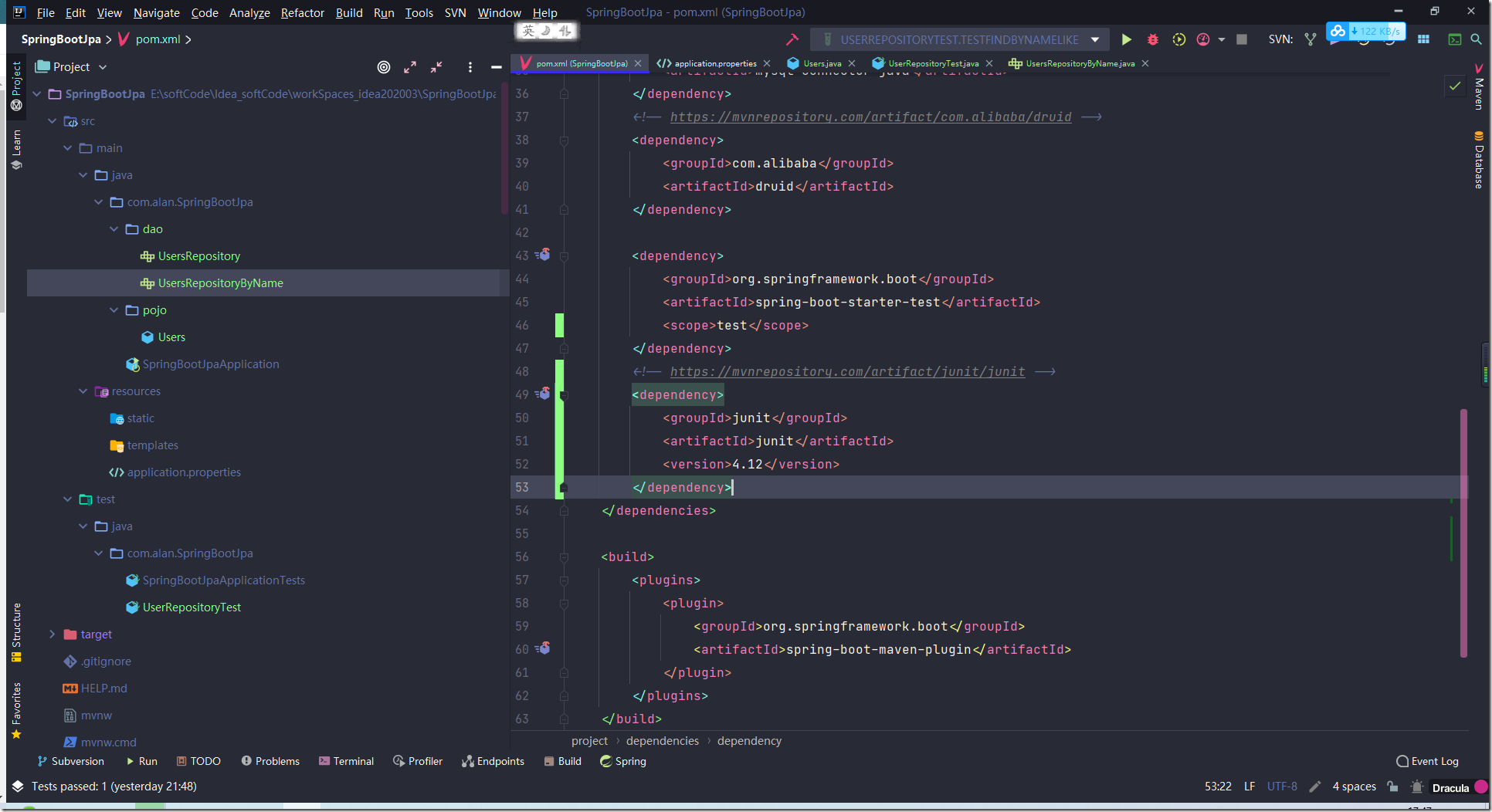The height and width of the screenshot is (812, 1492).
Task: Collapse the src folder
Action: [x=53, y=121]
